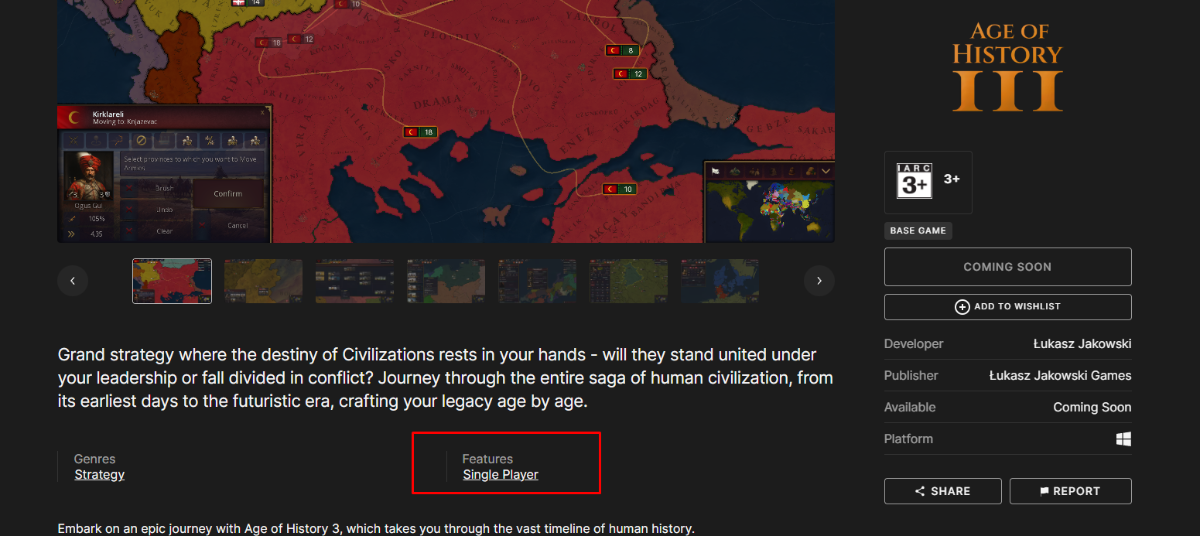This screenshot has height=536, width=1200.
Task: Click the Windows platform icon
Action: 1124,439
